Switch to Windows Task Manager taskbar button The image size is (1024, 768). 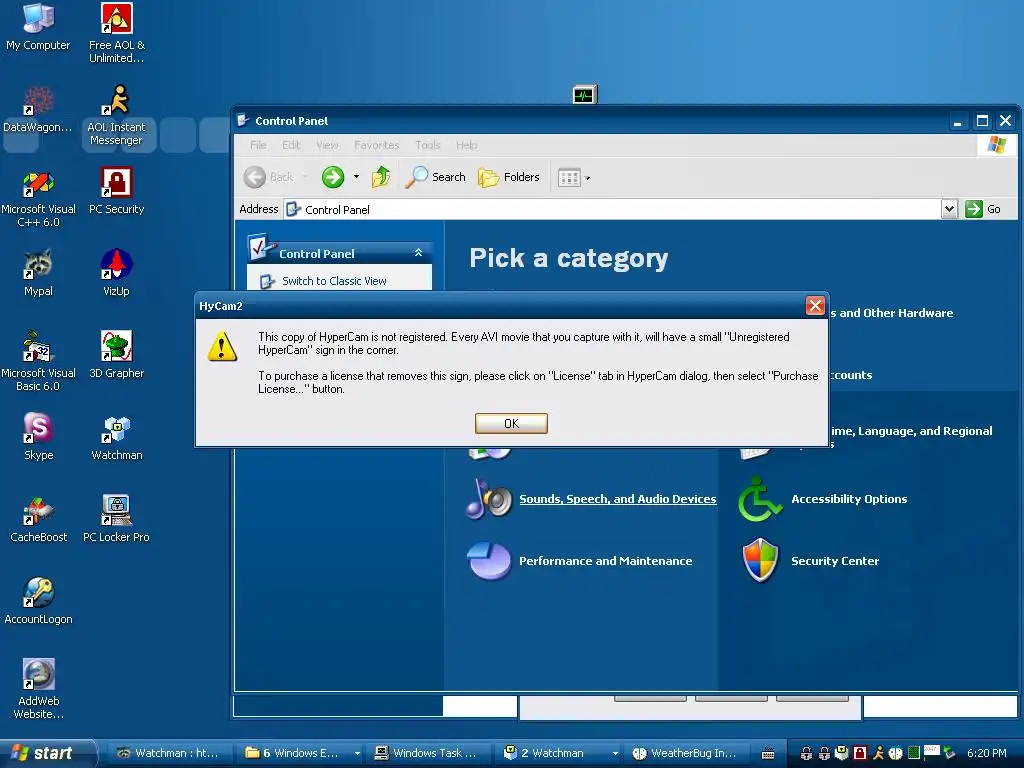click(427, 753)
